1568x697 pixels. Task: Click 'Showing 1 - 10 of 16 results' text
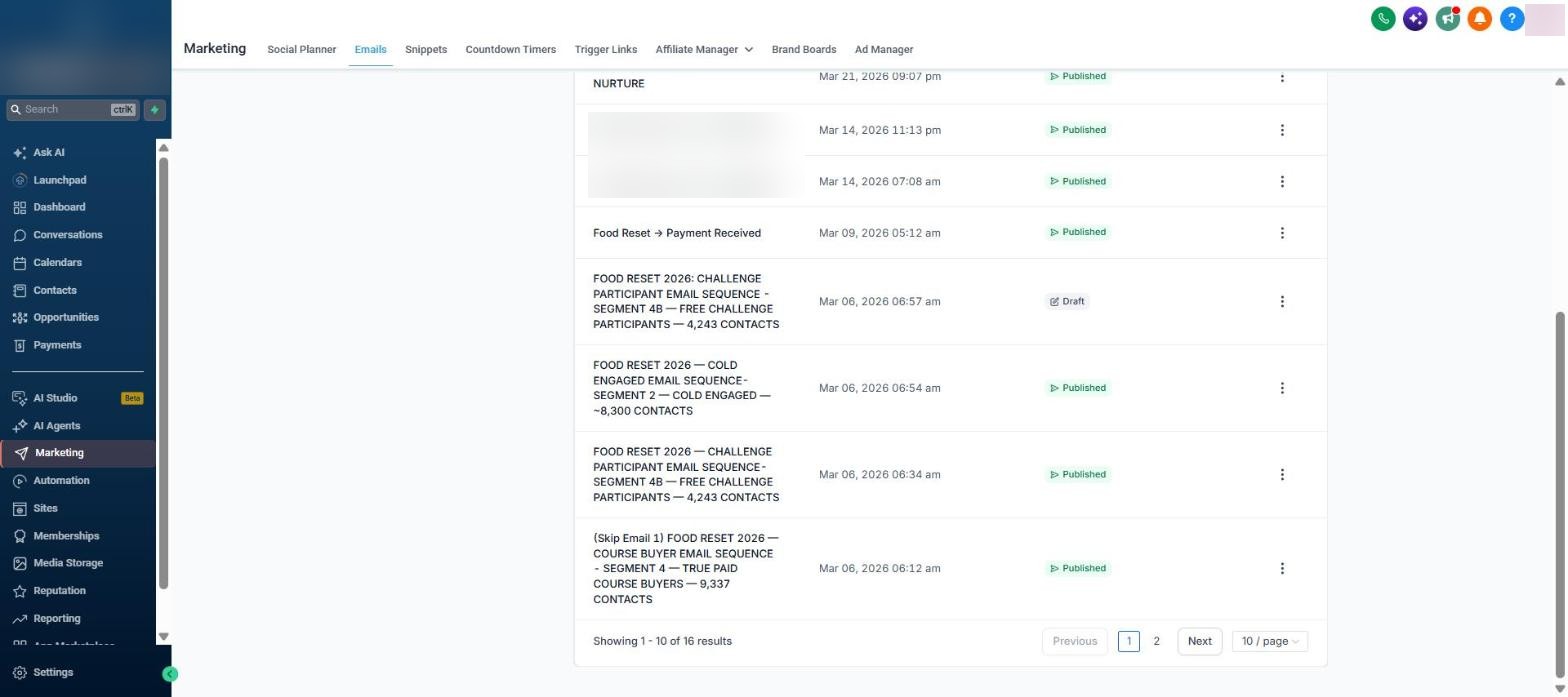click(x=662, y=642)
